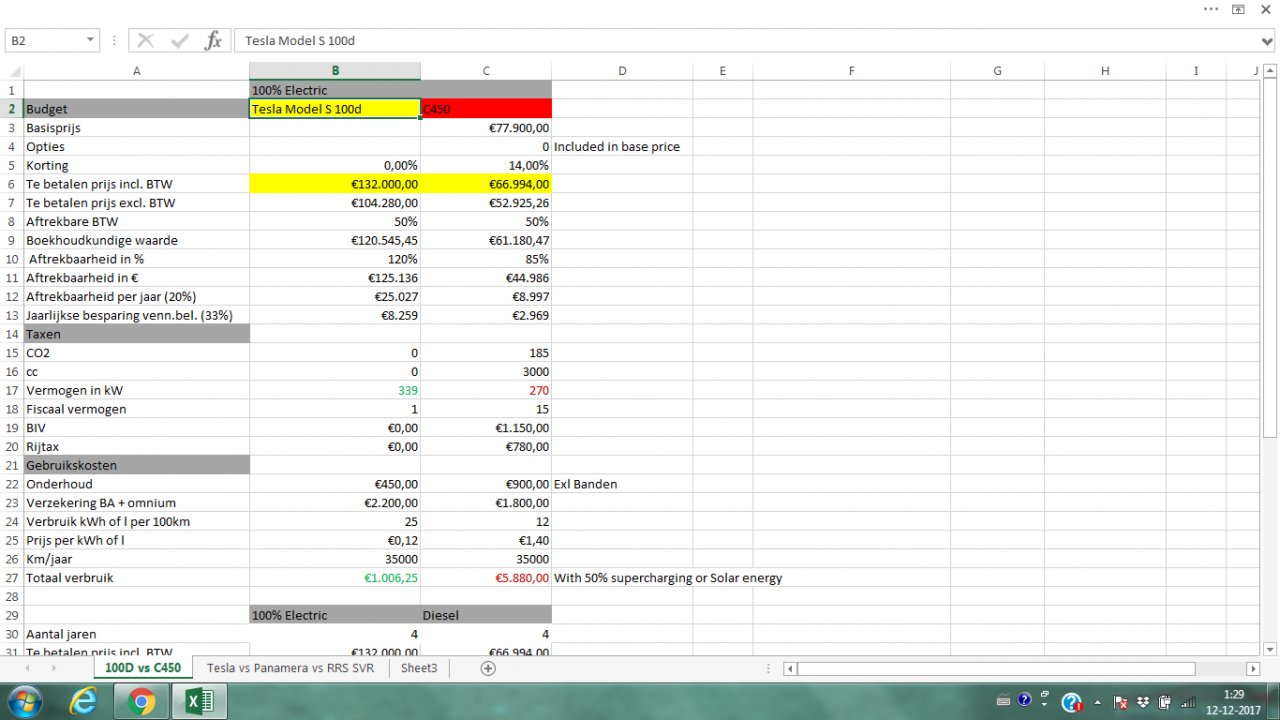Screen dimensions: 1280x720
Task: Click the Name Box showing B2
Action: [x=45, y=41]
